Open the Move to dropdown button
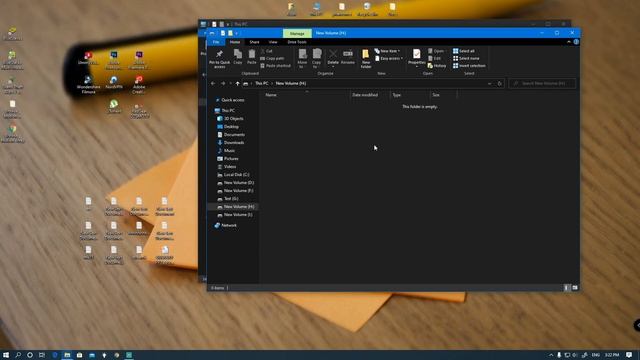The width and height of the screenshot is (640, 360). point(302,58)
